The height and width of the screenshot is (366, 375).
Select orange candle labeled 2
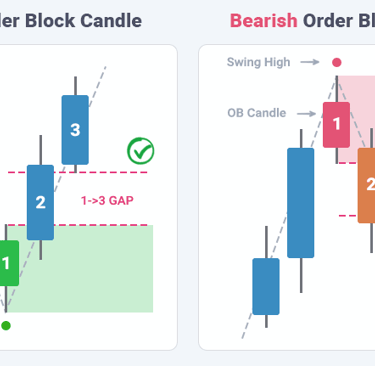pos(366,185)
